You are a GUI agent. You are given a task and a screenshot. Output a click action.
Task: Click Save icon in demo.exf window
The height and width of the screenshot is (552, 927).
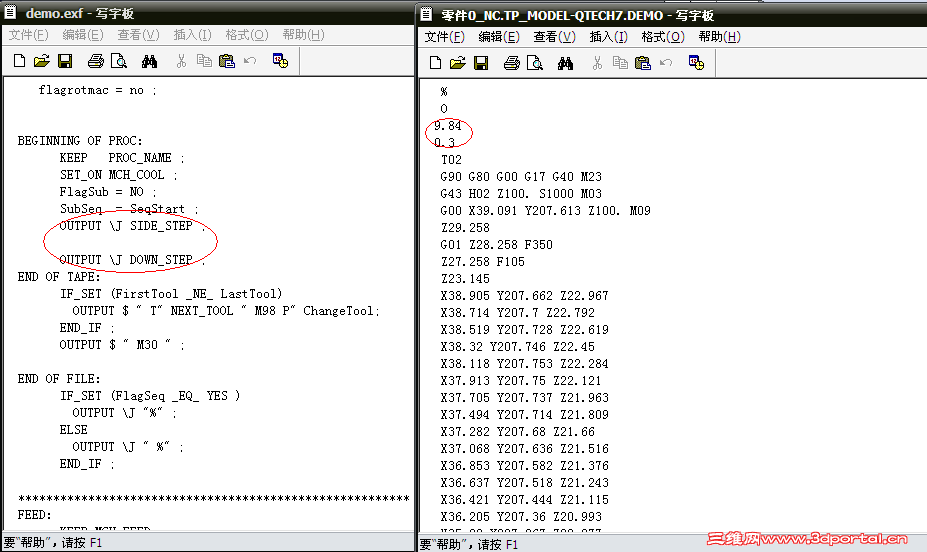coord(65,61)
